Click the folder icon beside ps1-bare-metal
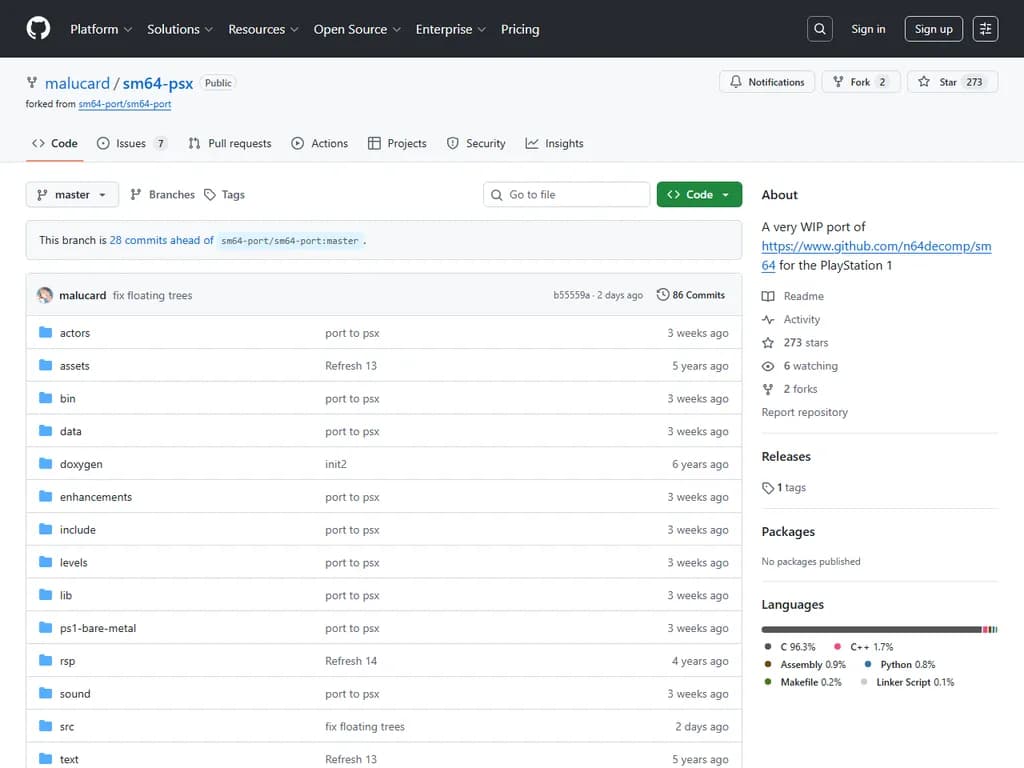This screenshot has height=768, width=1024. click(45, 628)
